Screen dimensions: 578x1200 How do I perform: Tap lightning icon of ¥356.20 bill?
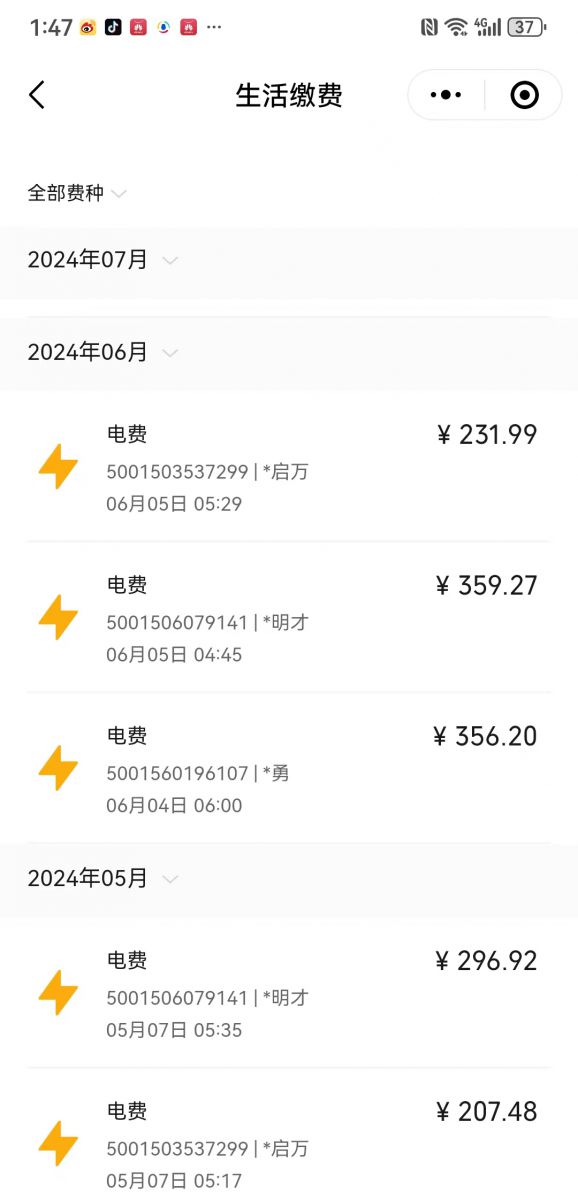click(x=58, y=768)
